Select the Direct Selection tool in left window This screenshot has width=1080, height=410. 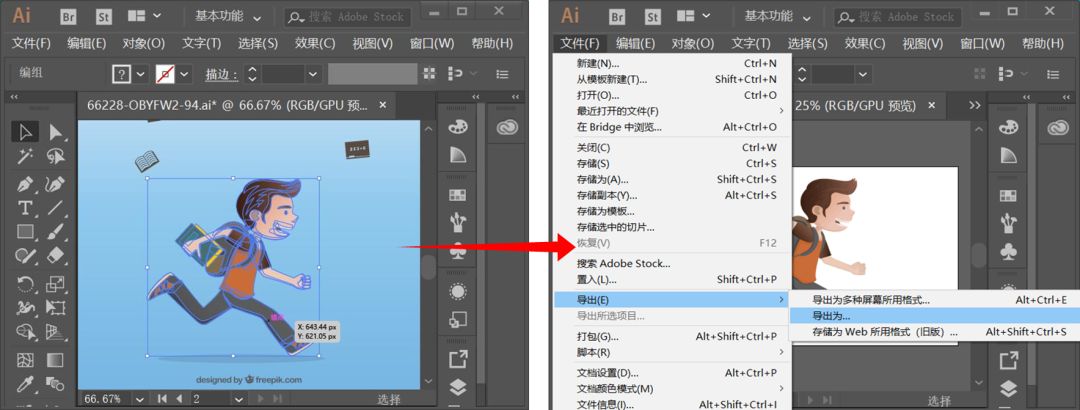(56, 132)
